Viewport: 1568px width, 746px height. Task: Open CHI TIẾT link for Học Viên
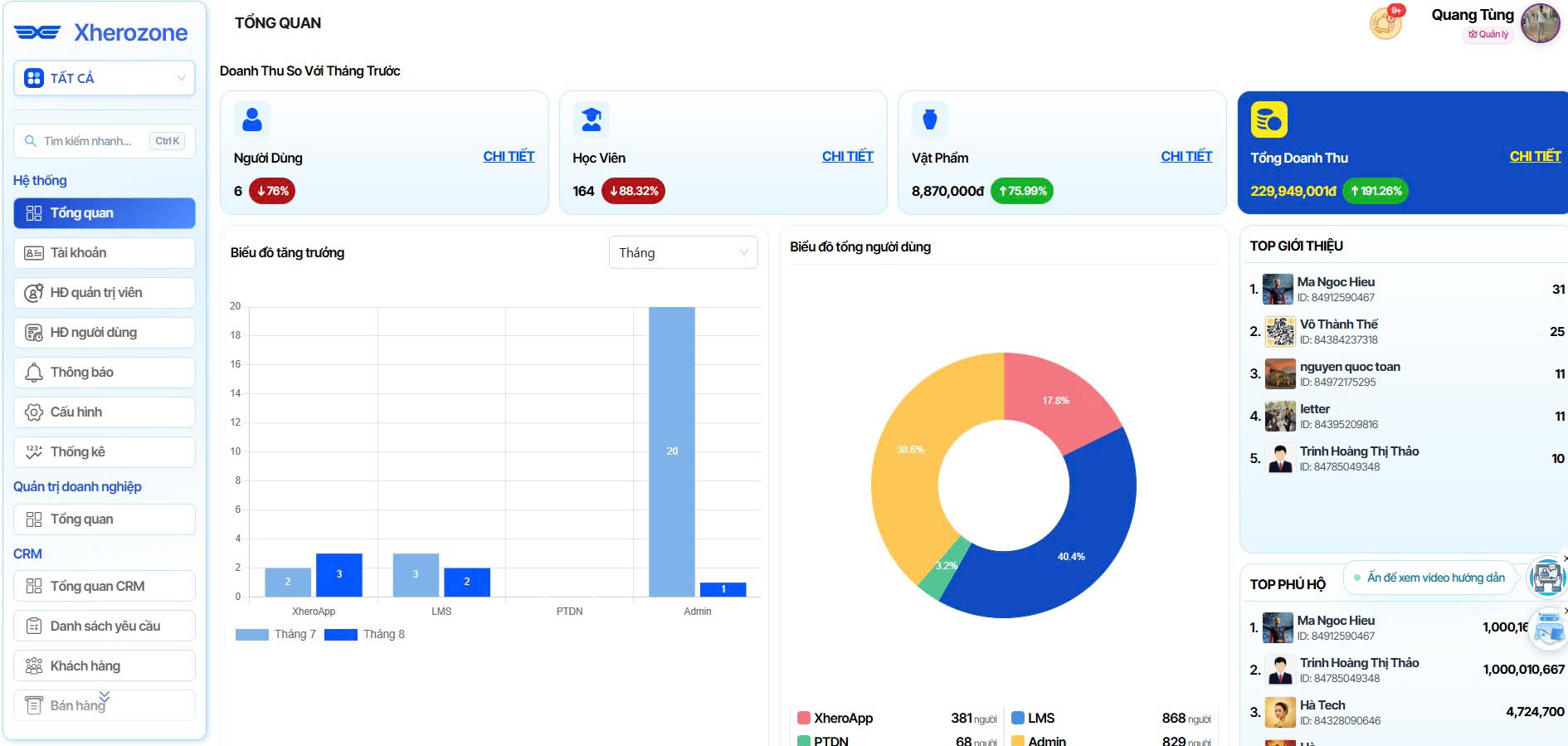click(848, 156)
